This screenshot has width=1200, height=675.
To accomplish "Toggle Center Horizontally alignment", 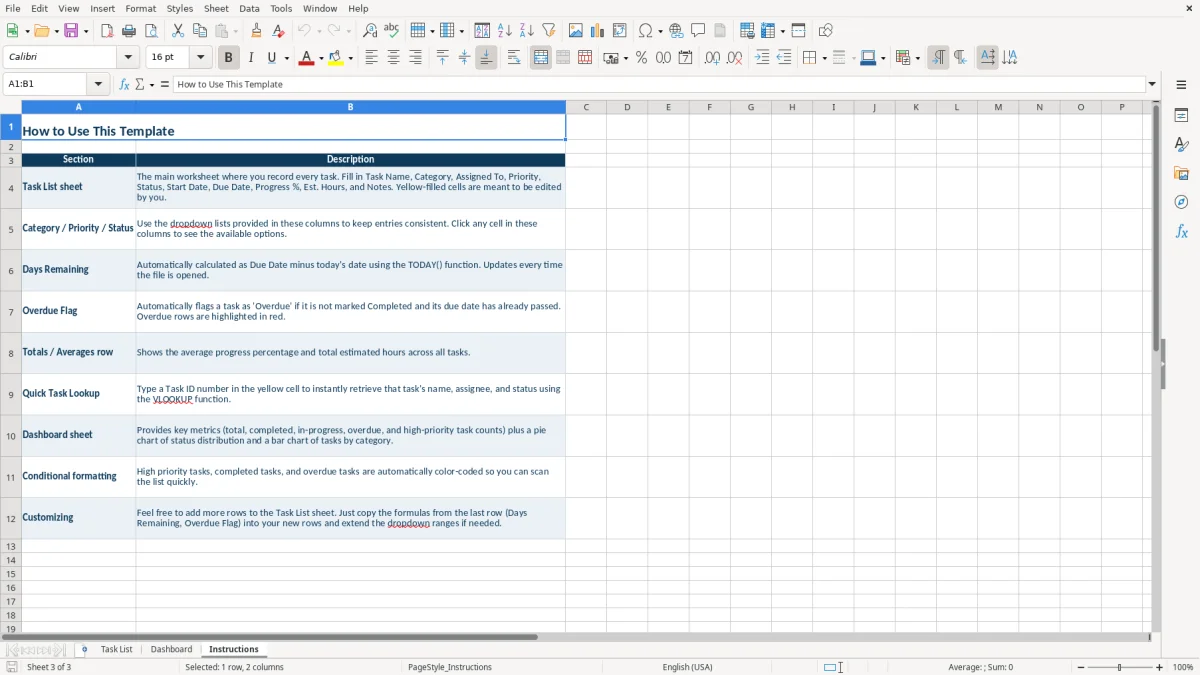I will pyautogui.click(x=393, y=58).
